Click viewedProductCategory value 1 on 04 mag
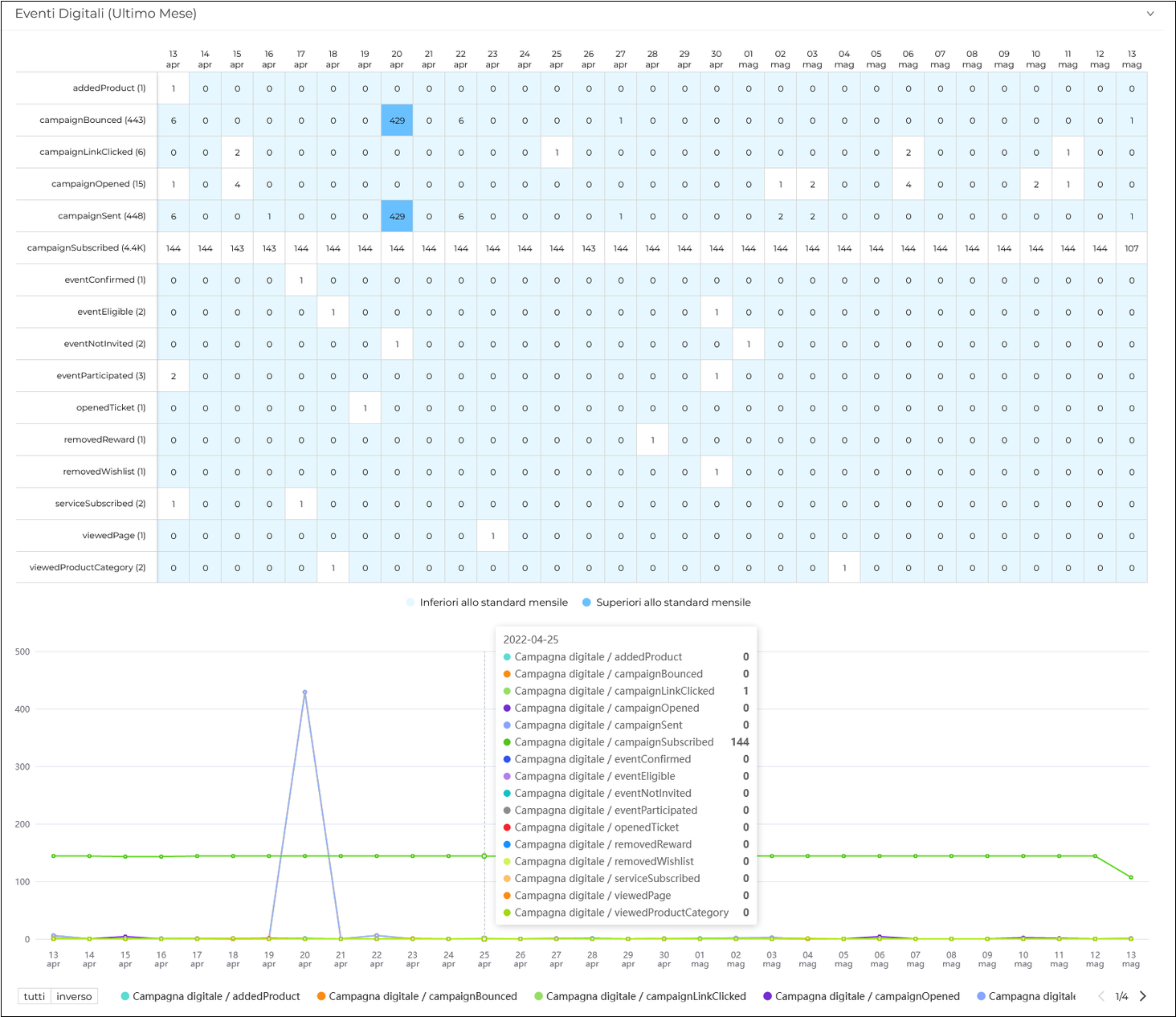1176x1017 pixels. coord(844,567)
